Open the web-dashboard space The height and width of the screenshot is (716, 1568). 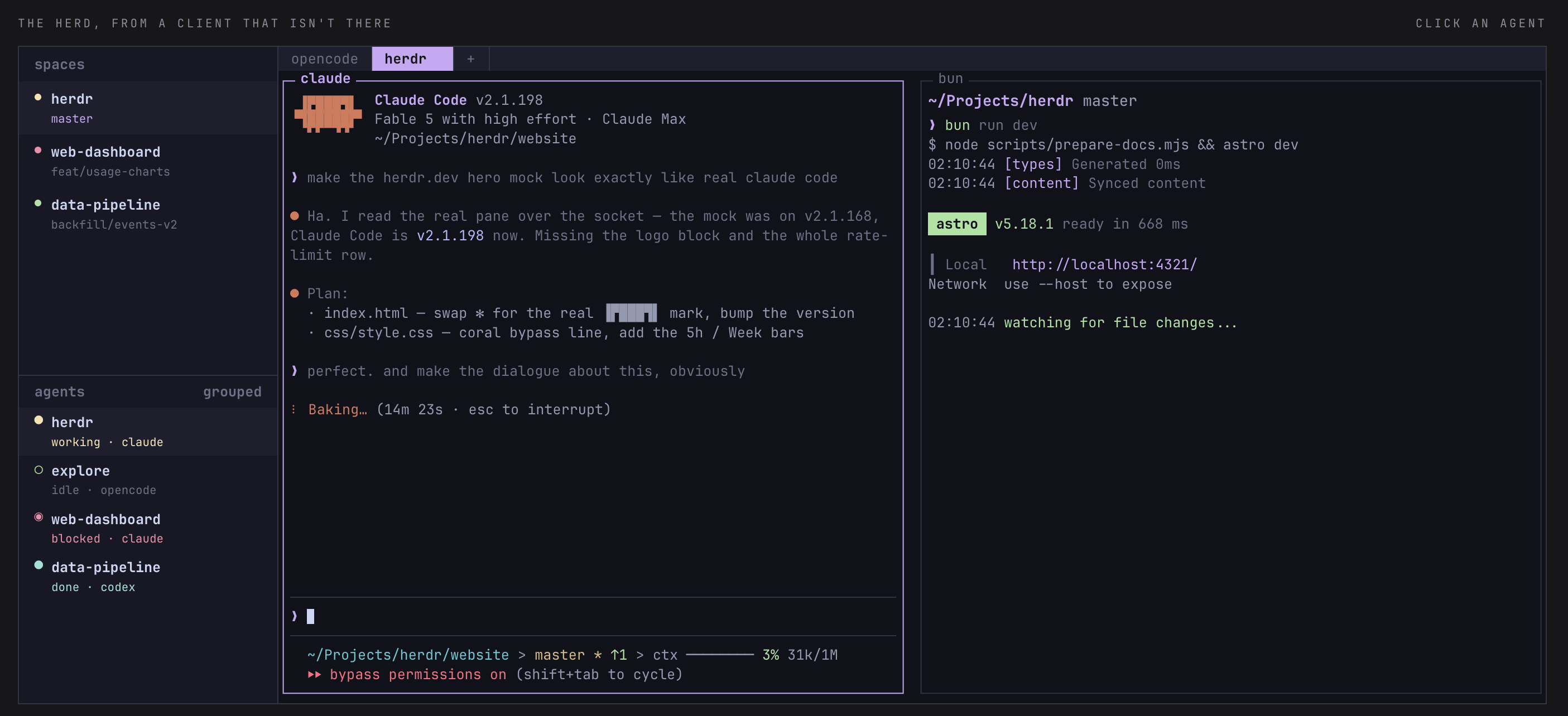point(148,161)
